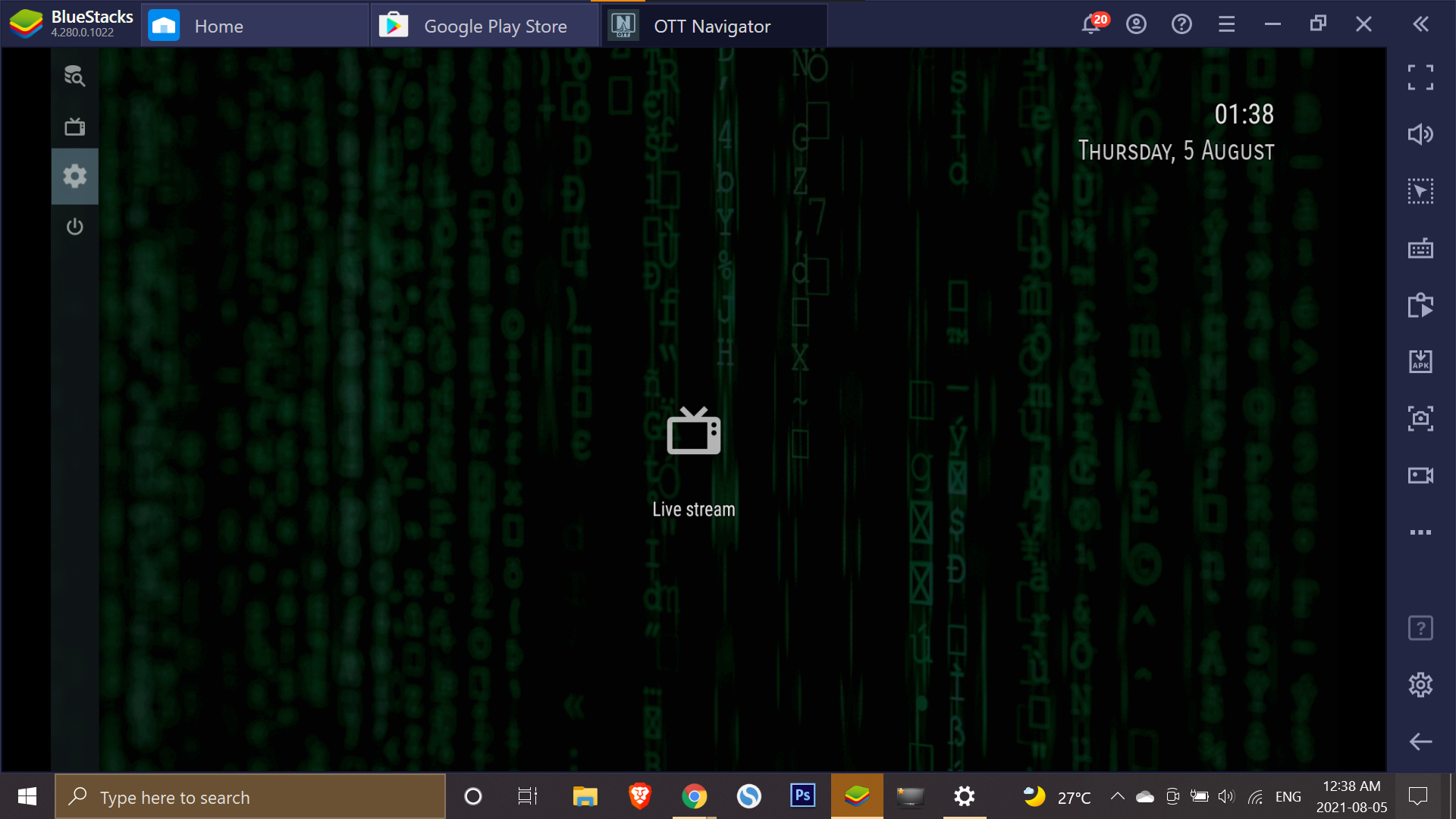Open Task View on taskbar
Viewport: 1456px width, 819px height.
coord(528,796)
